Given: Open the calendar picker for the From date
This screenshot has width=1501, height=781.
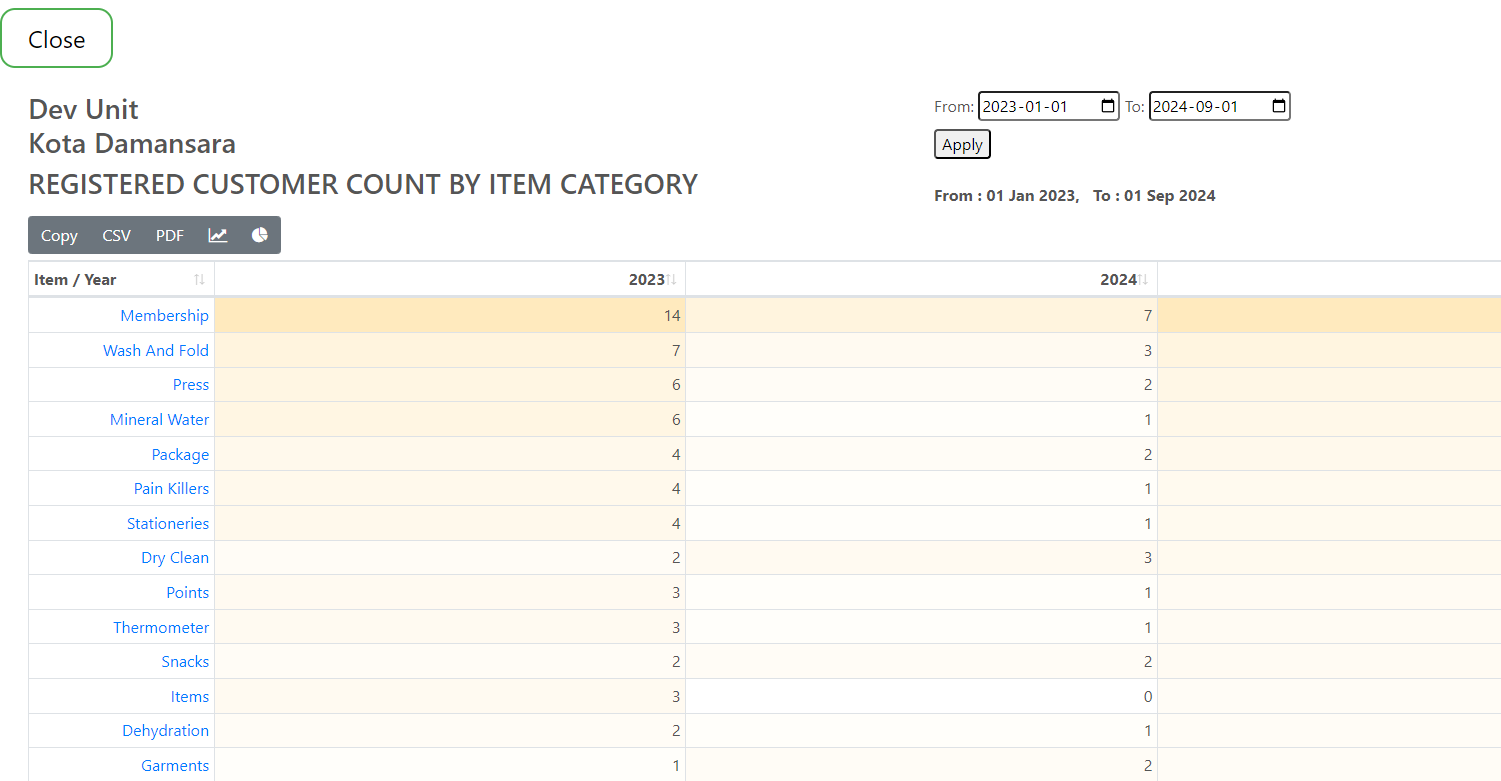Looking at the screenshot, I should [1106, 106].
